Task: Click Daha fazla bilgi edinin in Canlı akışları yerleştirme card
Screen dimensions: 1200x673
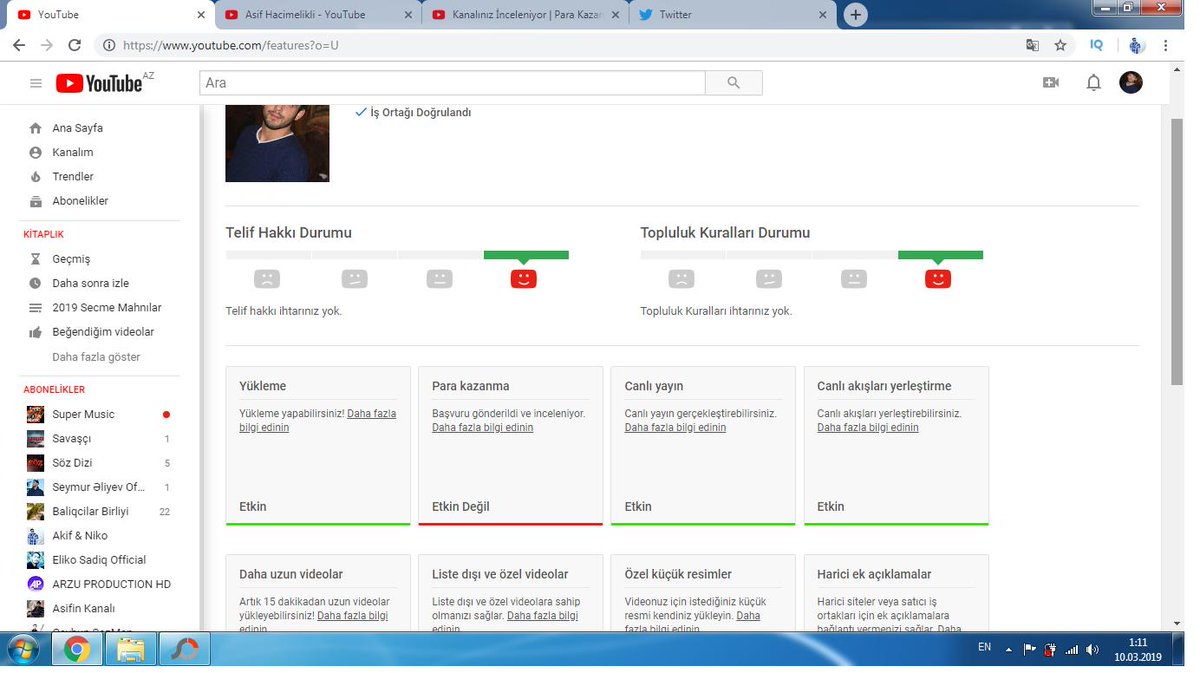Action: [867, 427]
